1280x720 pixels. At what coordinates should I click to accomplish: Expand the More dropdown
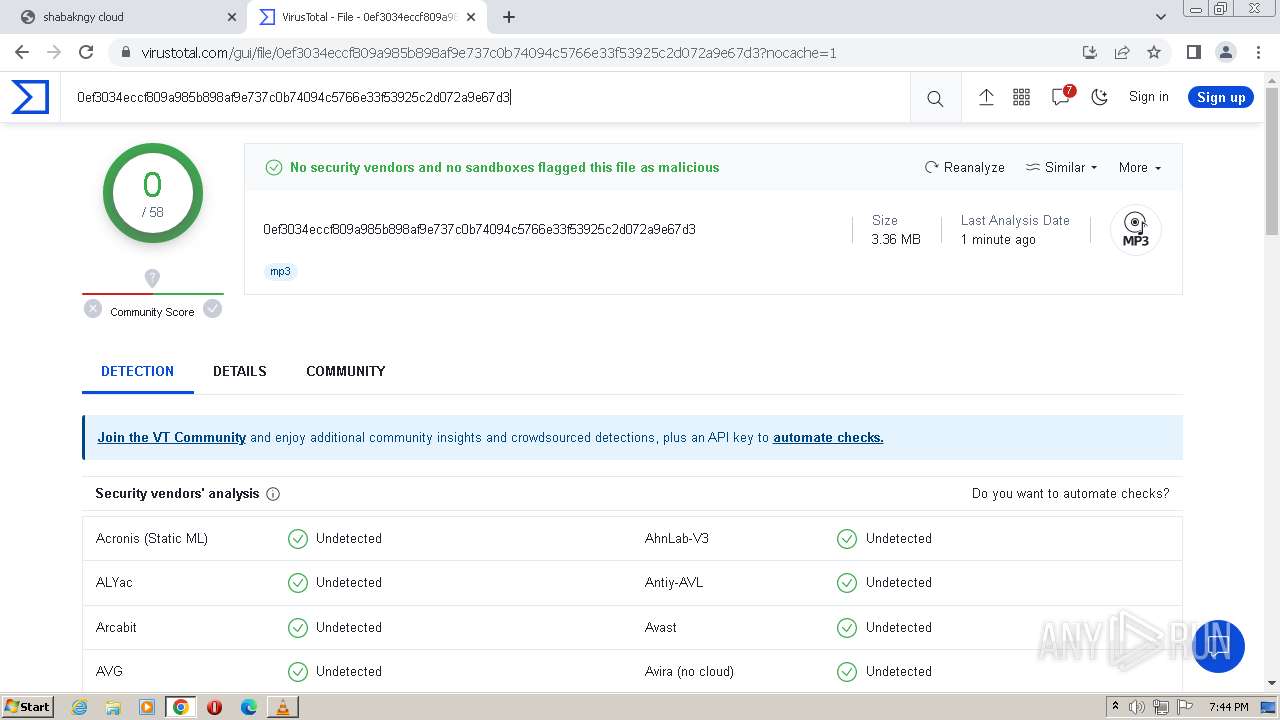click(x=1140, y=167)
